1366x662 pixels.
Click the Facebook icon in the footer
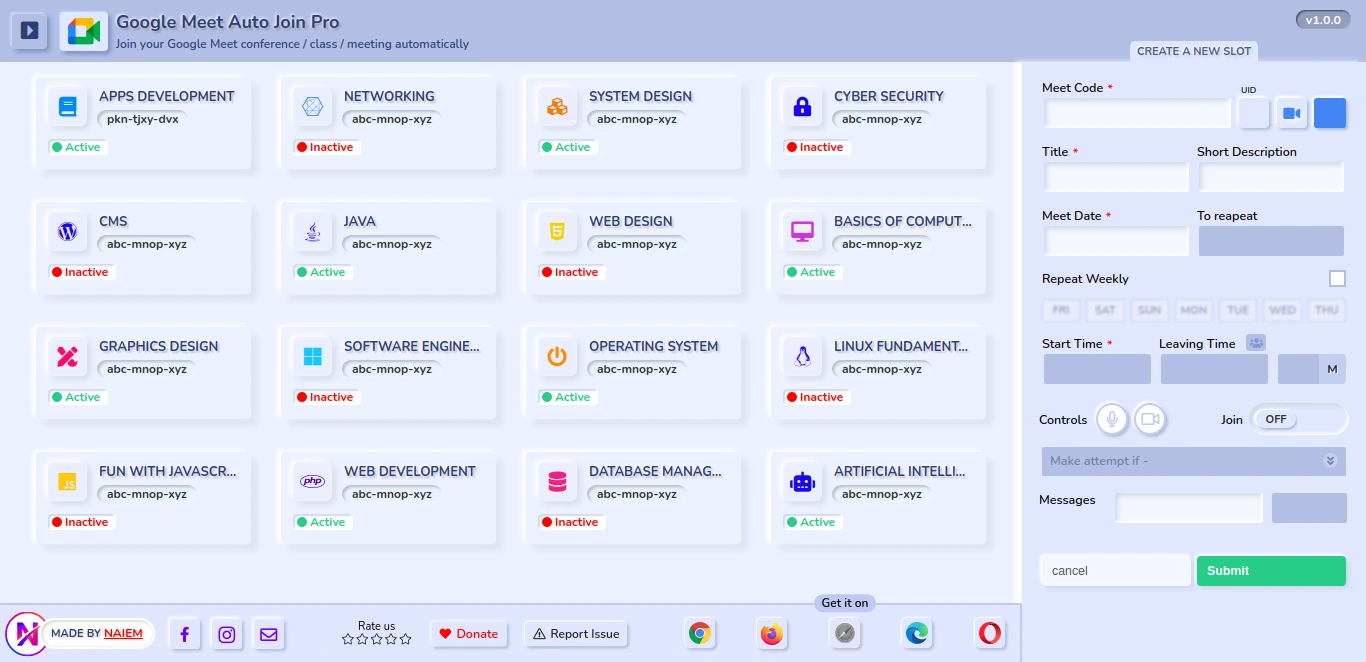pyautogui.click(x=184, y=634)
